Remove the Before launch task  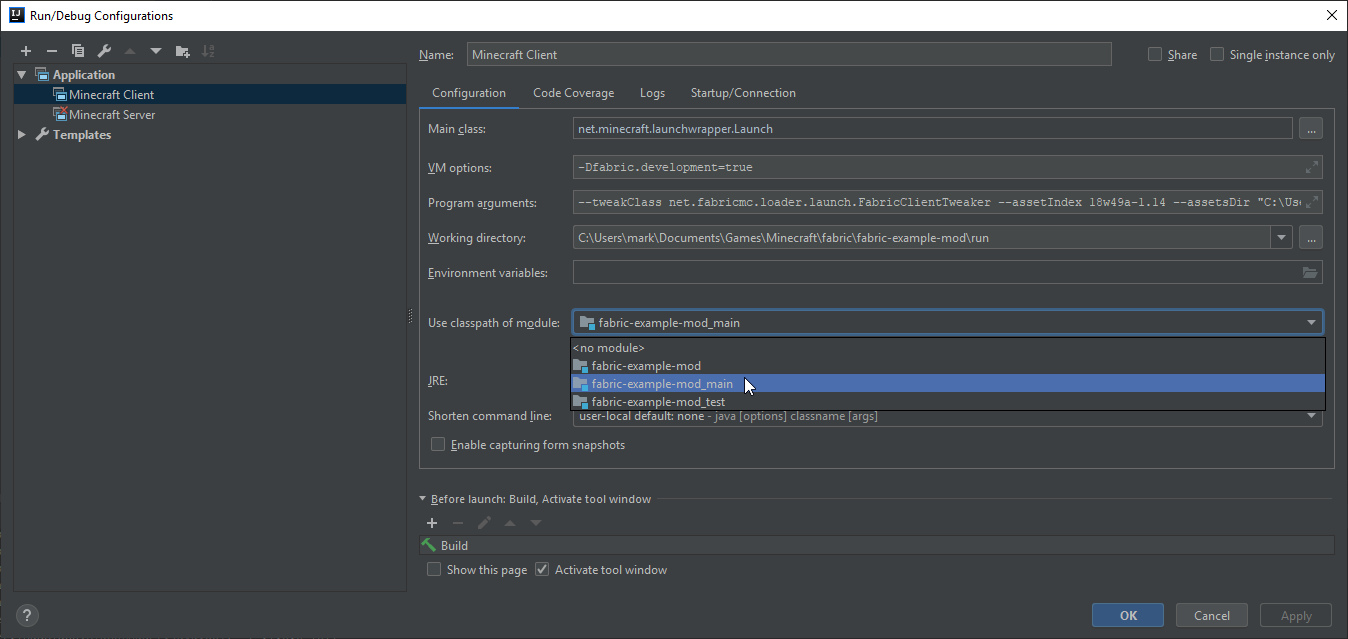tap(458, 523)
